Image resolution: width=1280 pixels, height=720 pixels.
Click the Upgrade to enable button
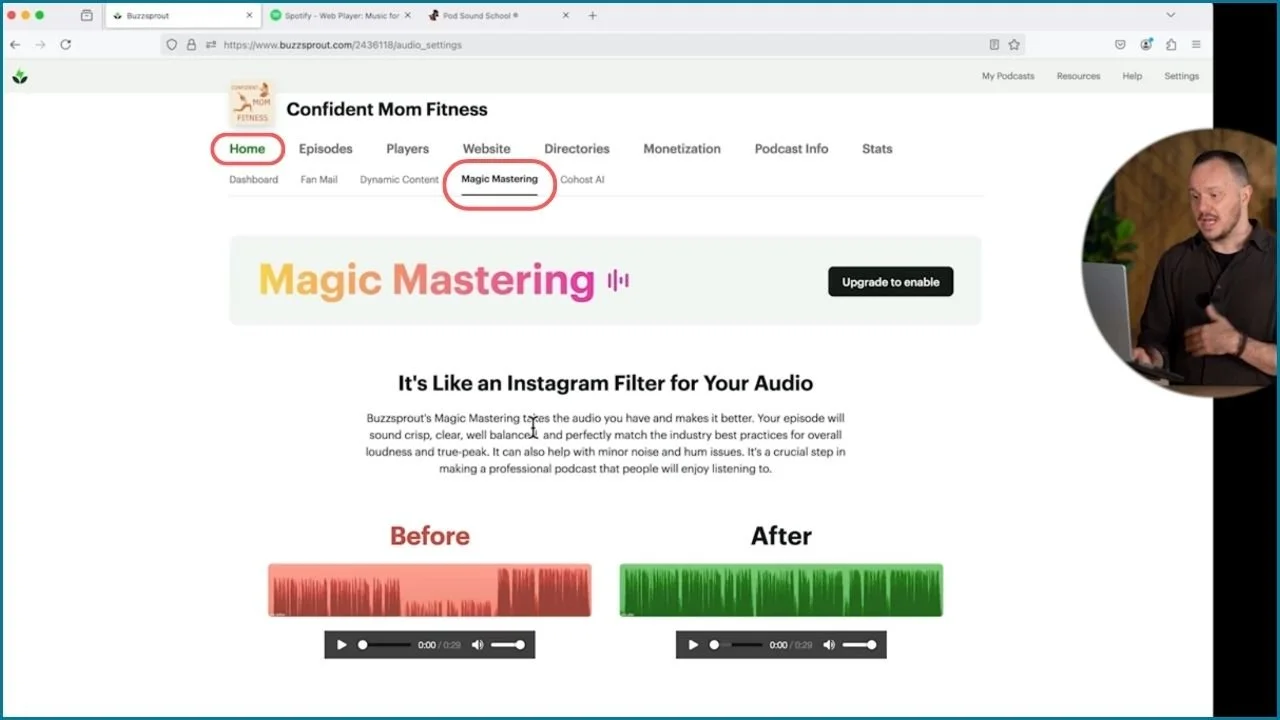[x=890, y=282]
